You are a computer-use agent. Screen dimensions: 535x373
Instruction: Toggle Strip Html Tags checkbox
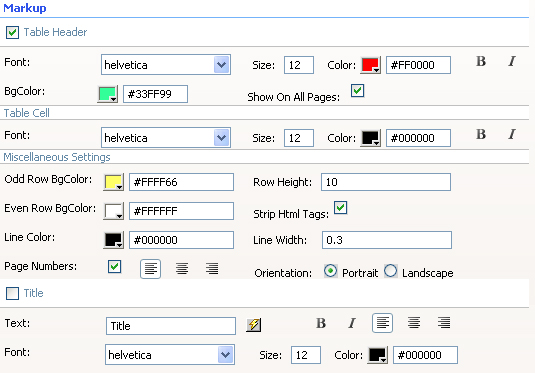341,207
